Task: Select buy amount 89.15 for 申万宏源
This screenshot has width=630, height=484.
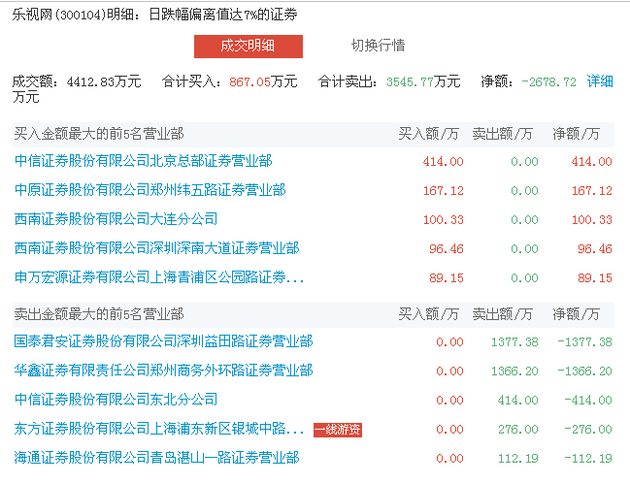Action: (446, 278)
